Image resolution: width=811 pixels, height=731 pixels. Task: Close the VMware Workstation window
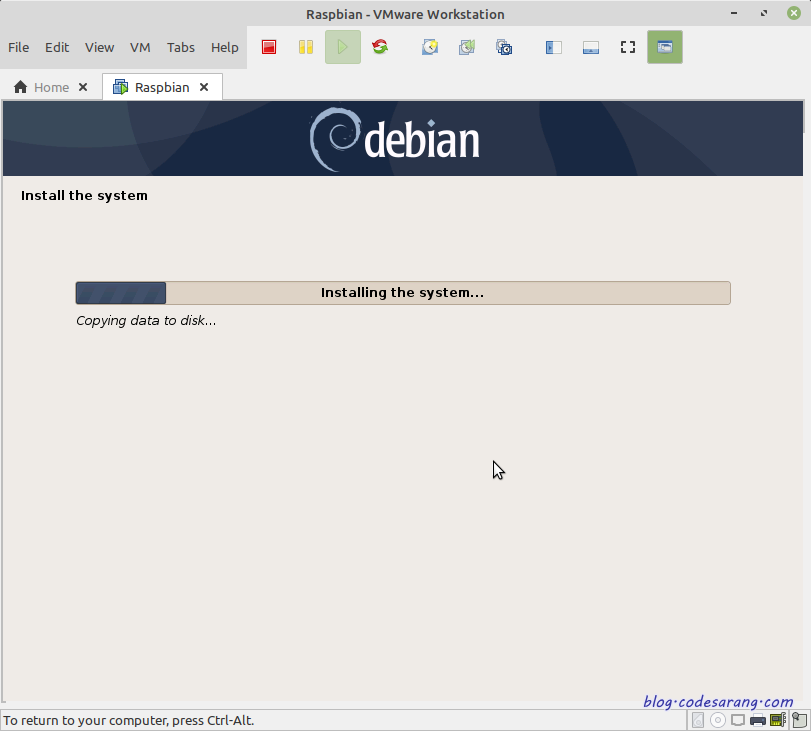[x=794, y=13]
